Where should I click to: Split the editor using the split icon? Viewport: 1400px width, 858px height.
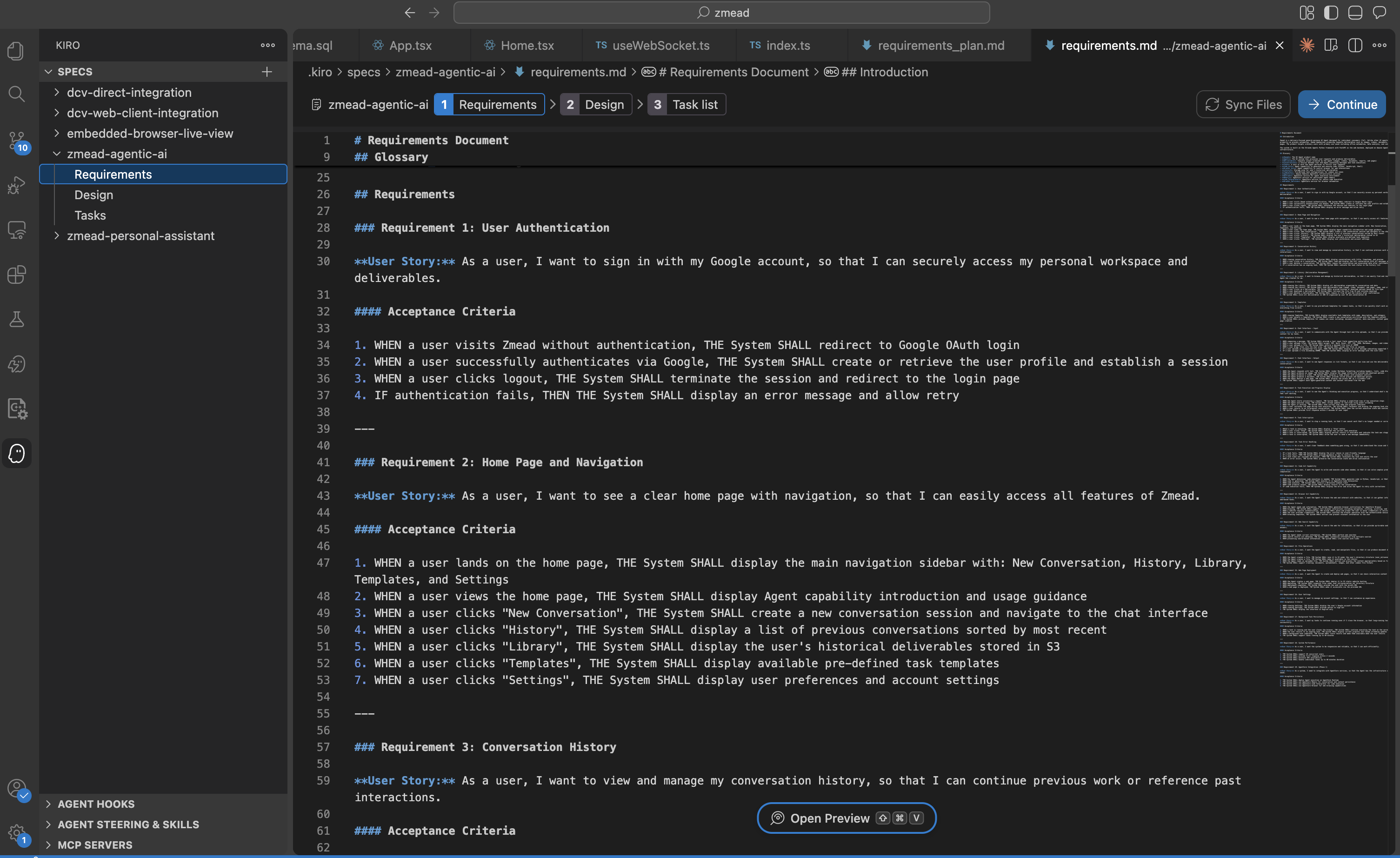1355,46
